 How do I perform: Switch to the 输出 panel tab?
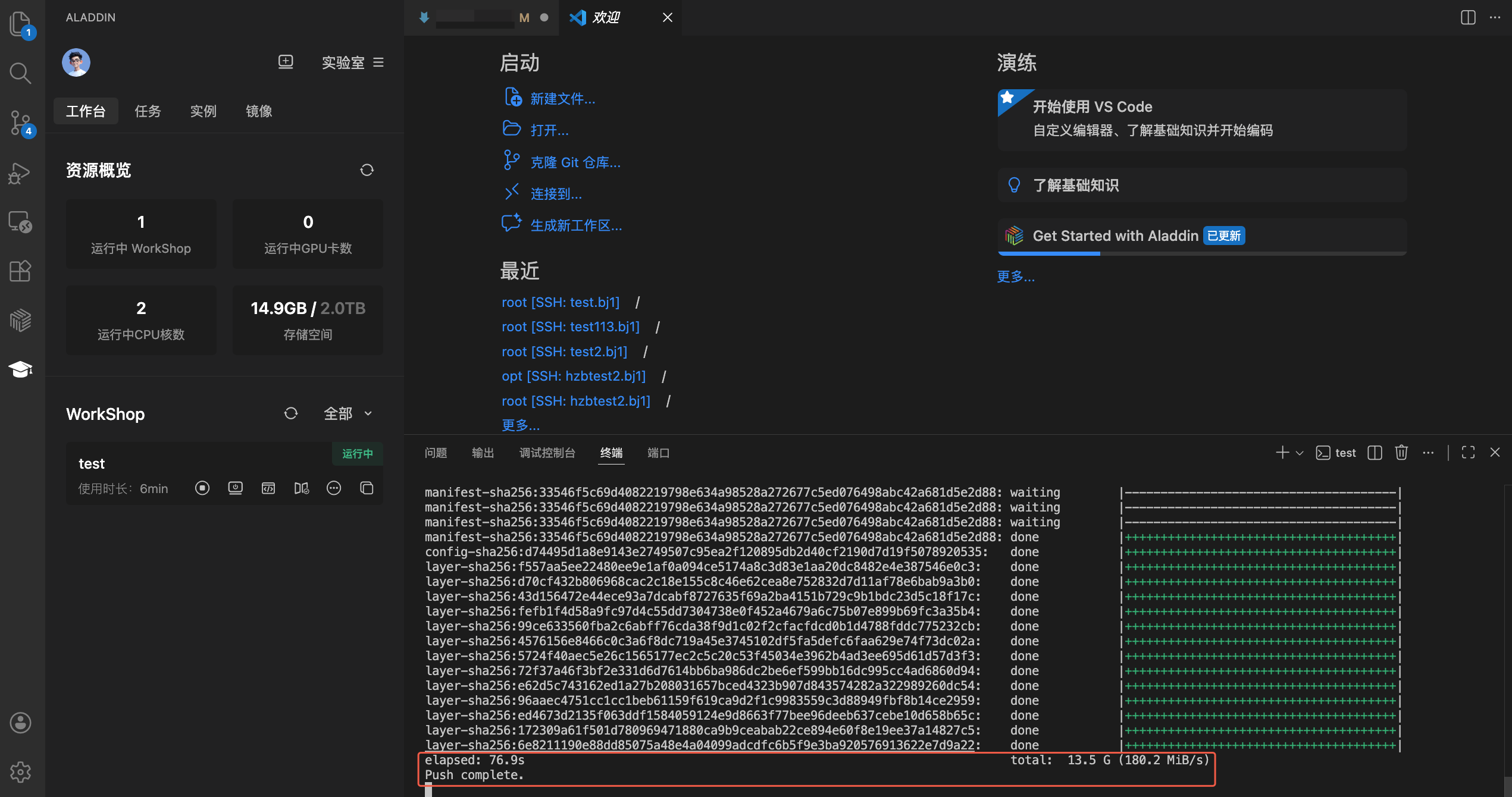point(483,453)
